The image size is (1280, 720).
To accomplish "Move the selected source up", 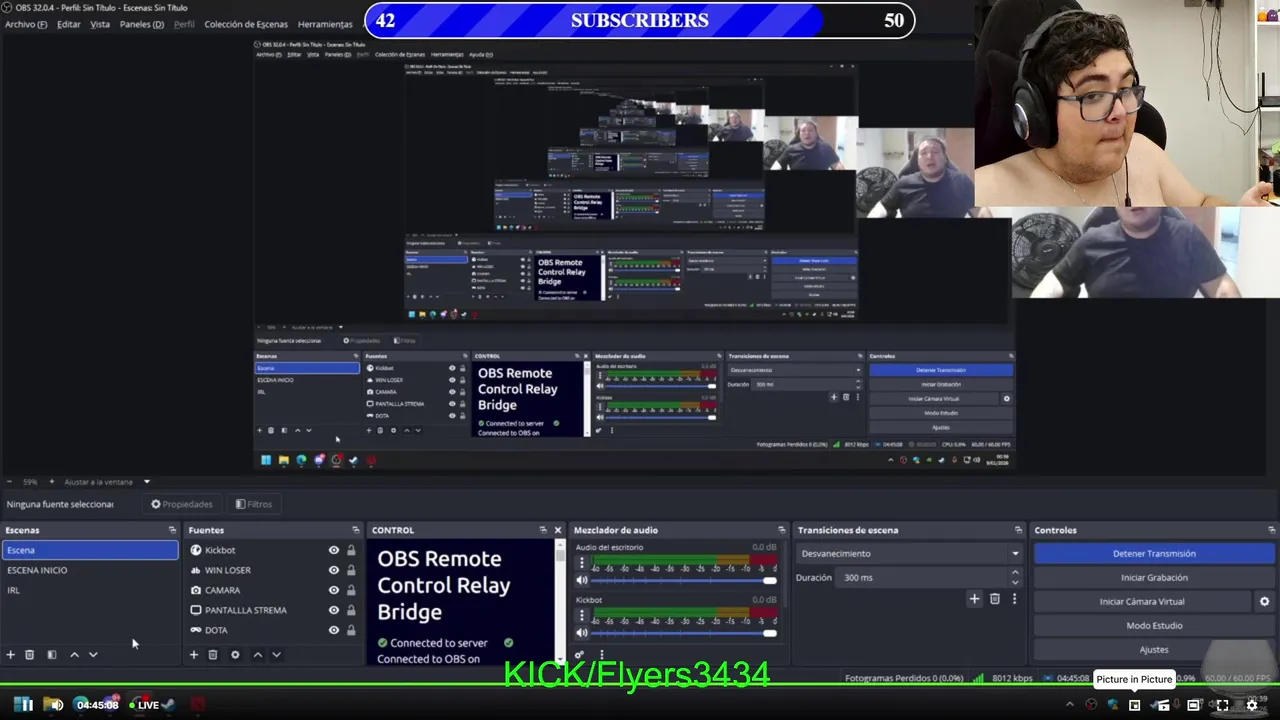I will coord(257,655).
